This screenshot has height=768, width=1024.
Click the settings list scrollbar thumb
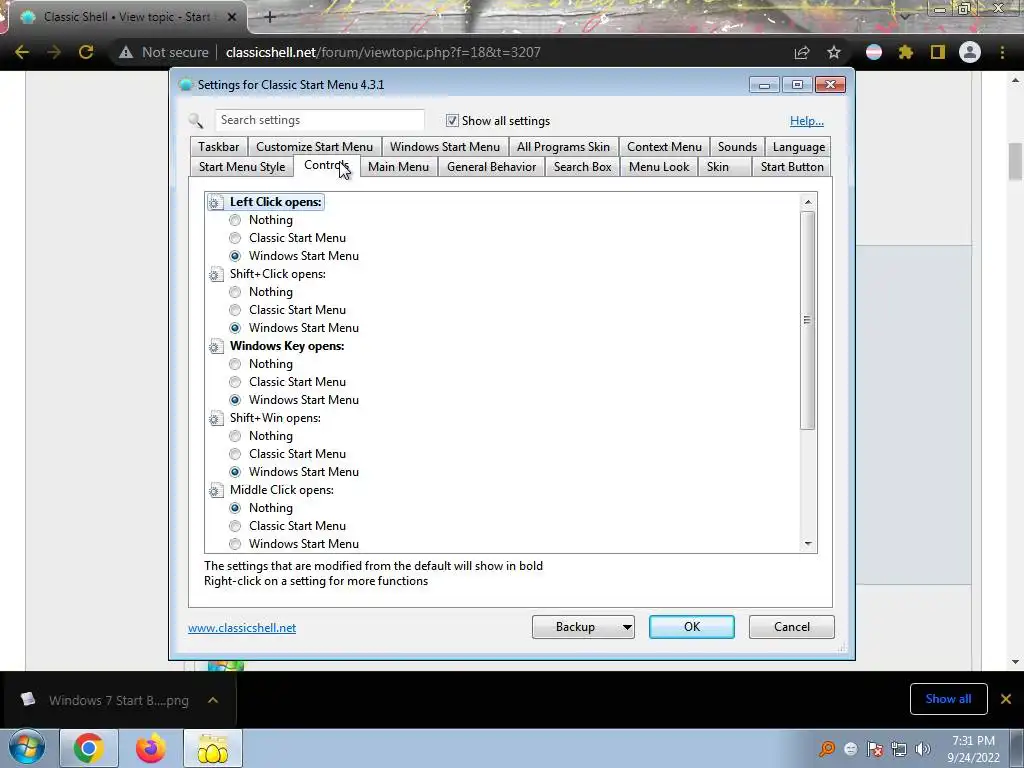808,320
